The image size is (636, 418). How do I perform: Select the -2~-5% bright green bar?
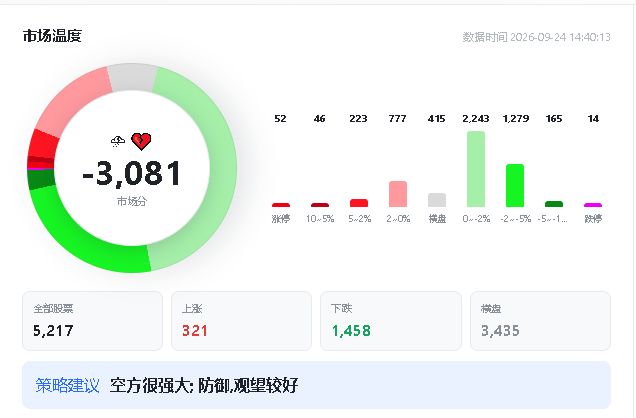click(x=515, y=185)
